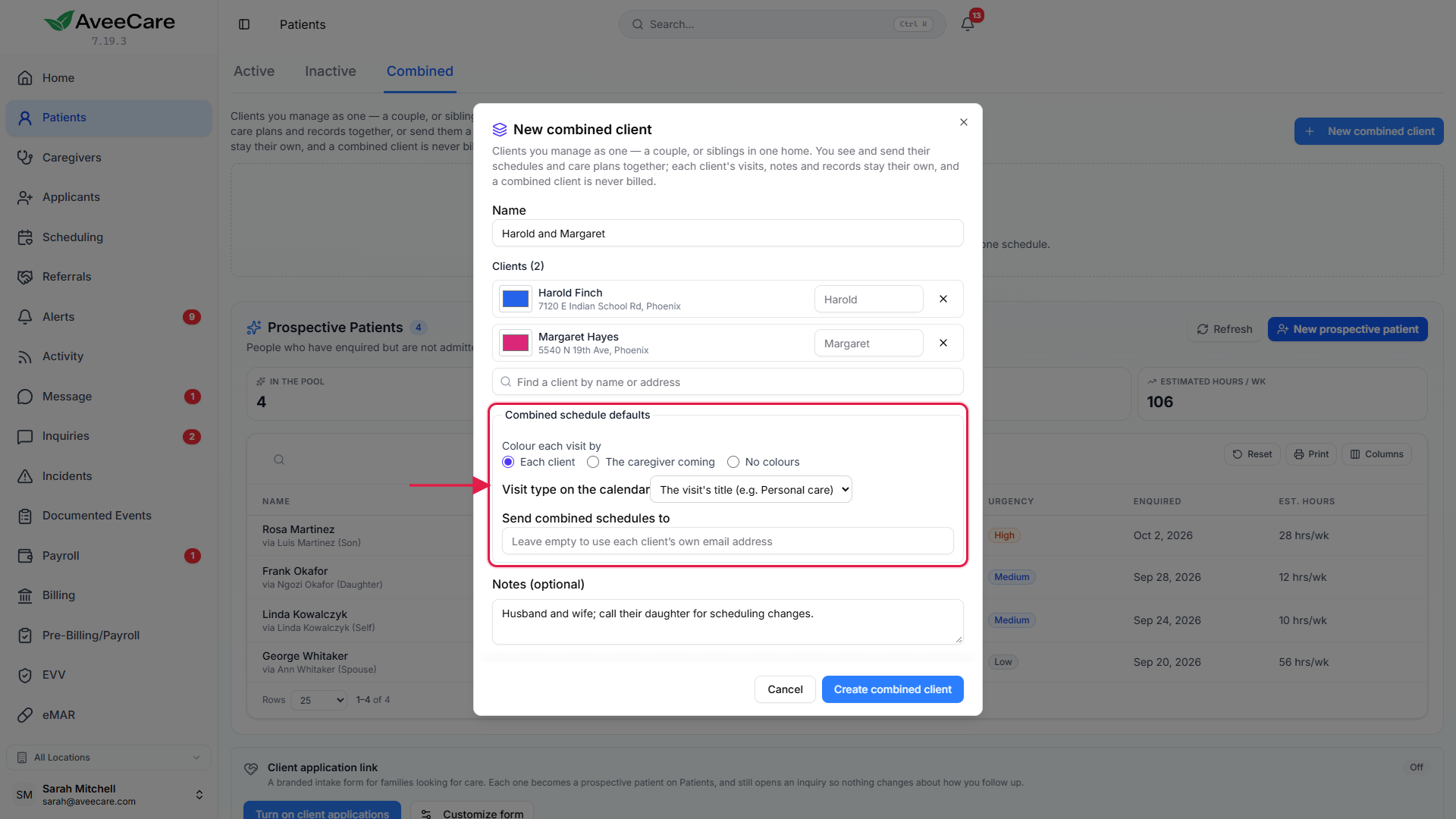
Task: Toggle client application link Off switch
Action: tap(1416, 767)
